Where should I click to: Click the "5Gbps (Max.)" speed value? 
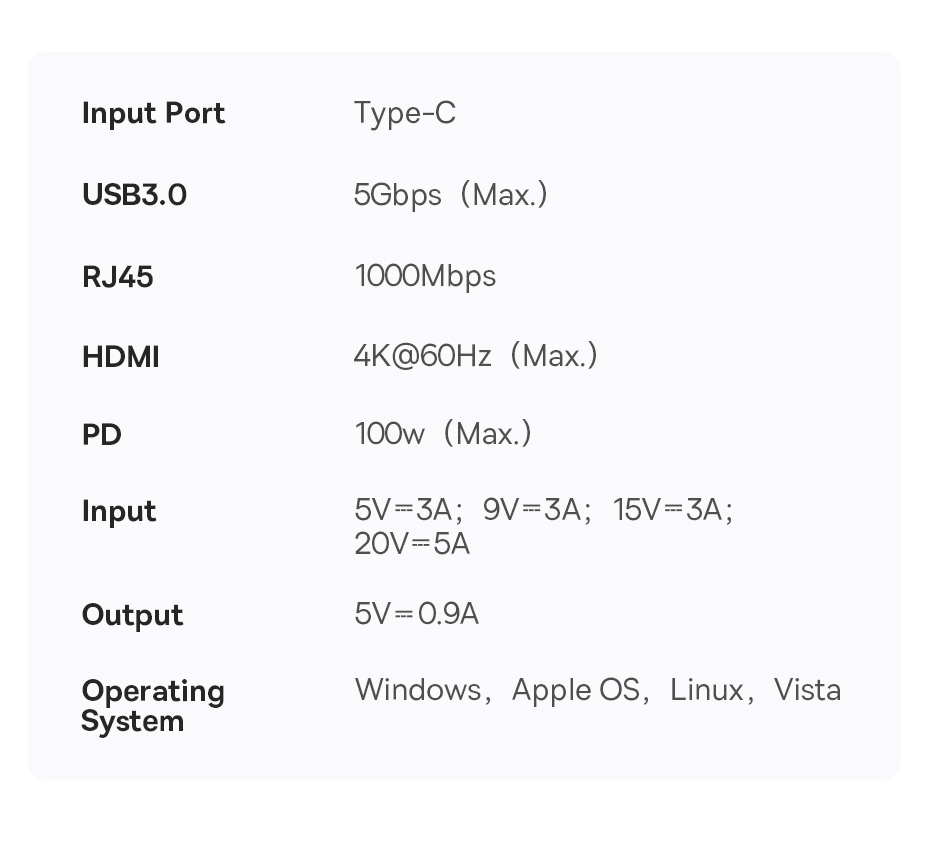[x=451, y=195]
